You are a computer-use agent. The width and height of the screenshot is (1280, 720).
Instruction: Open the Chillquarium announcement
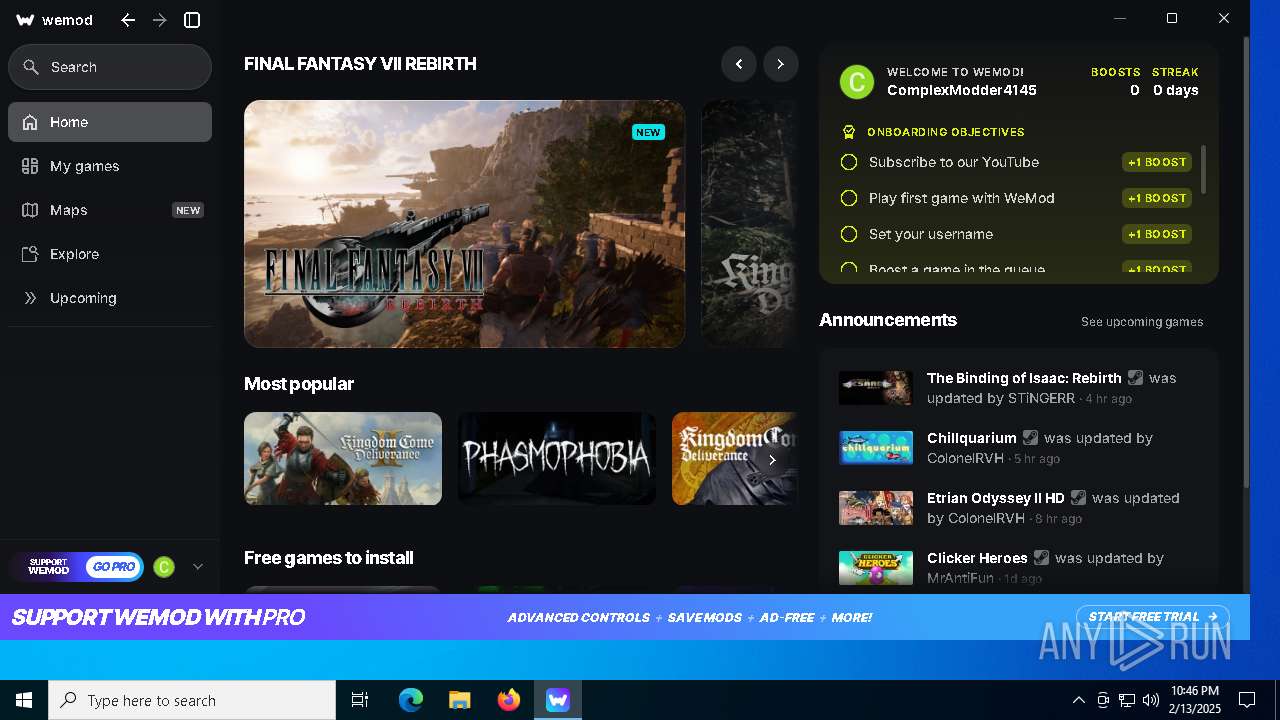1019,448
